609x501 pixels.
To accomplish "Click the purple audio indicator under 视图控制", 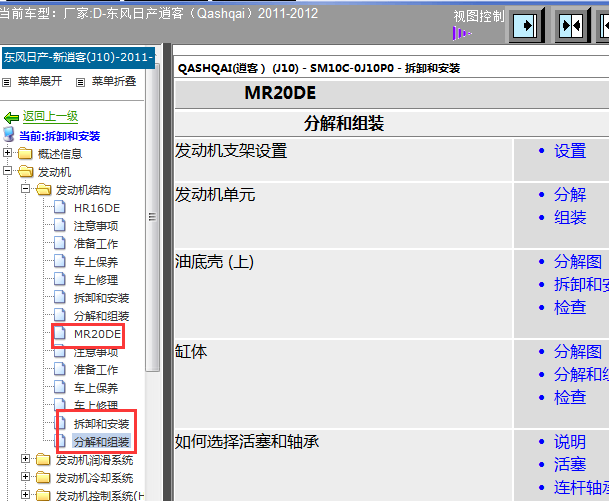I will pyautogui.click(x=461, y=33).
